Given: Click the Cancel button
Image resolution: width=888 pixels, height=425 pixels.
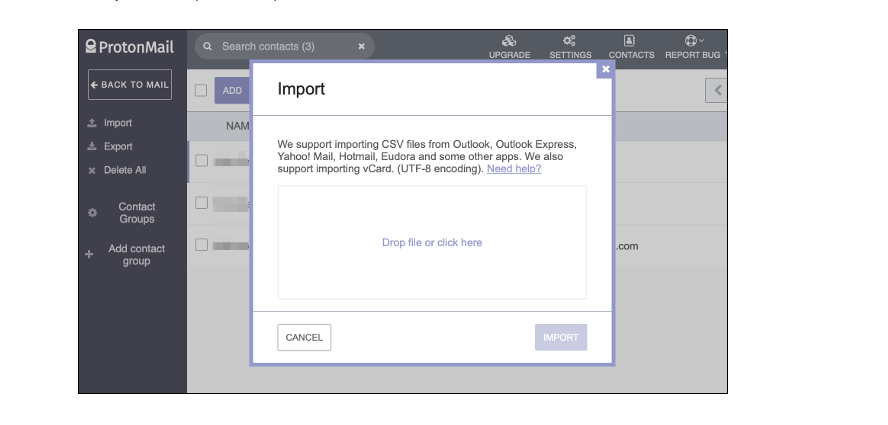Looking at the screenshot, I should click(304, 337).
